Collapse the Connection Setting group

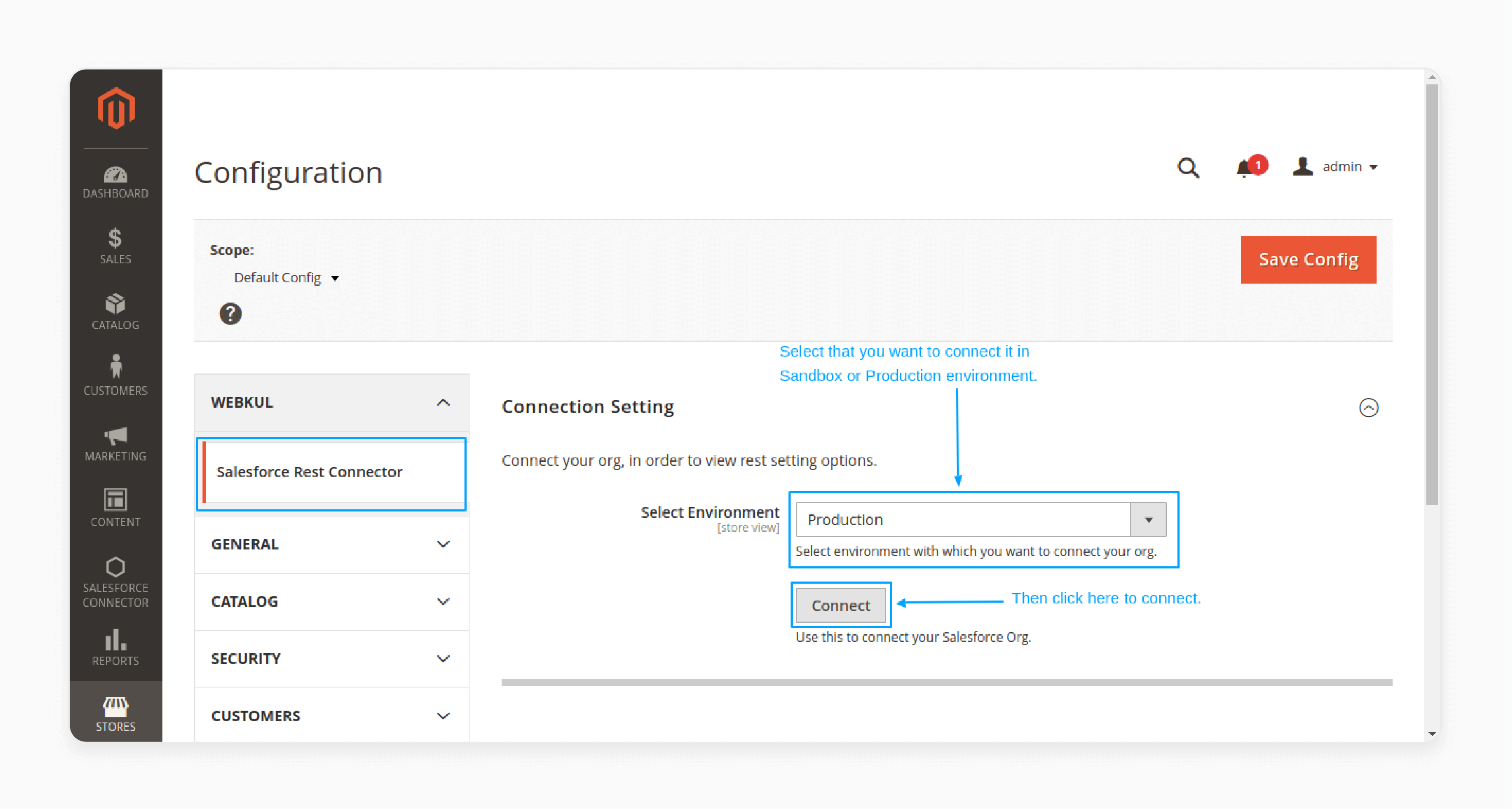[1368, 408]
